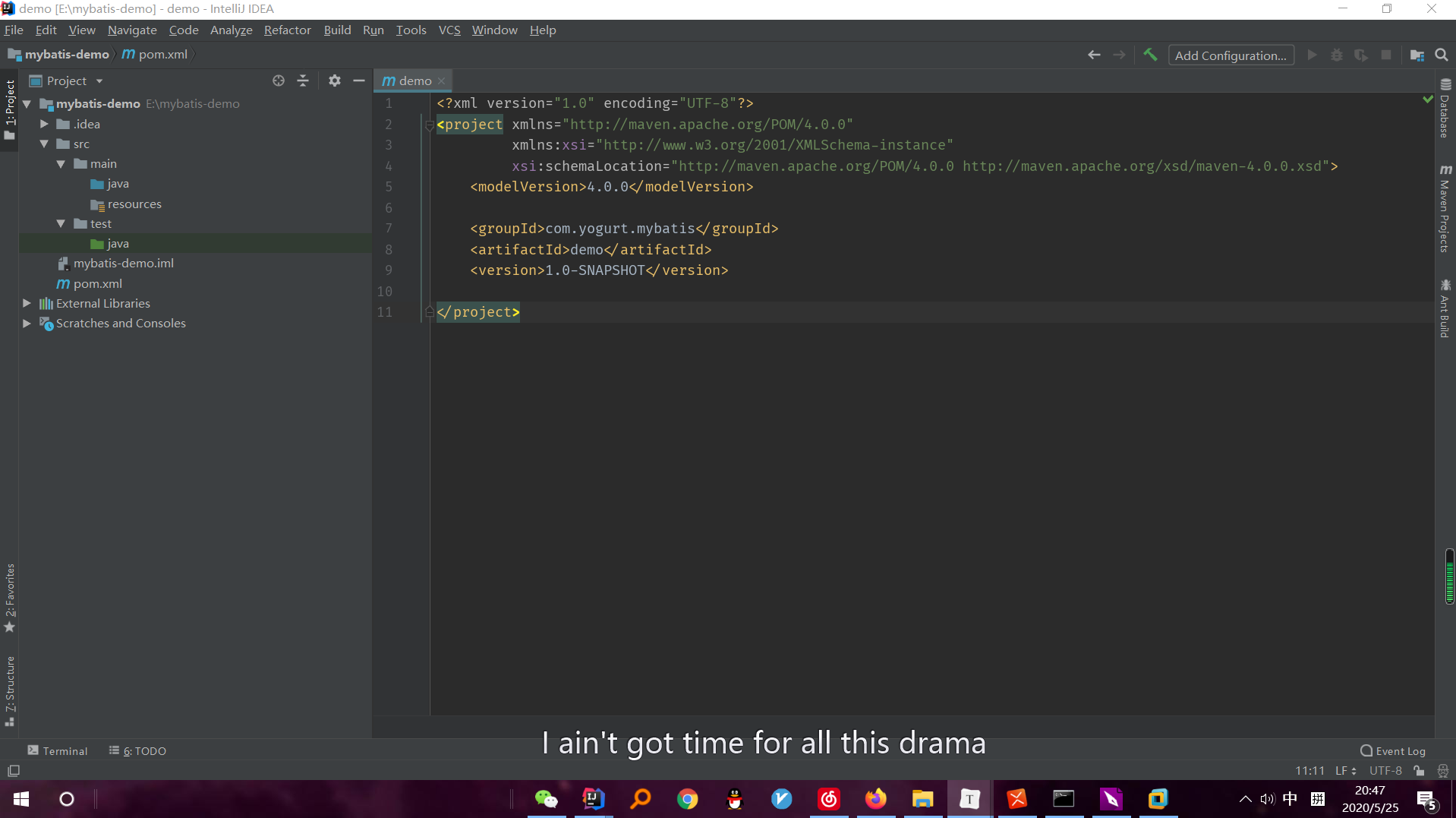Hide the Project tool window
This screenshot has height=818, width=1456.
[x=359, y=81]
